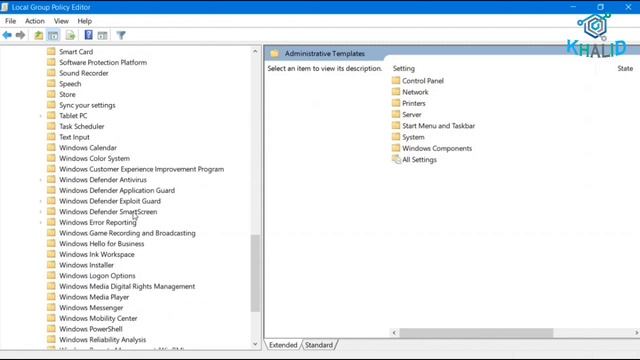
Task: Click the Windows PowerShell folder icon
Action: tap(51, 329)
